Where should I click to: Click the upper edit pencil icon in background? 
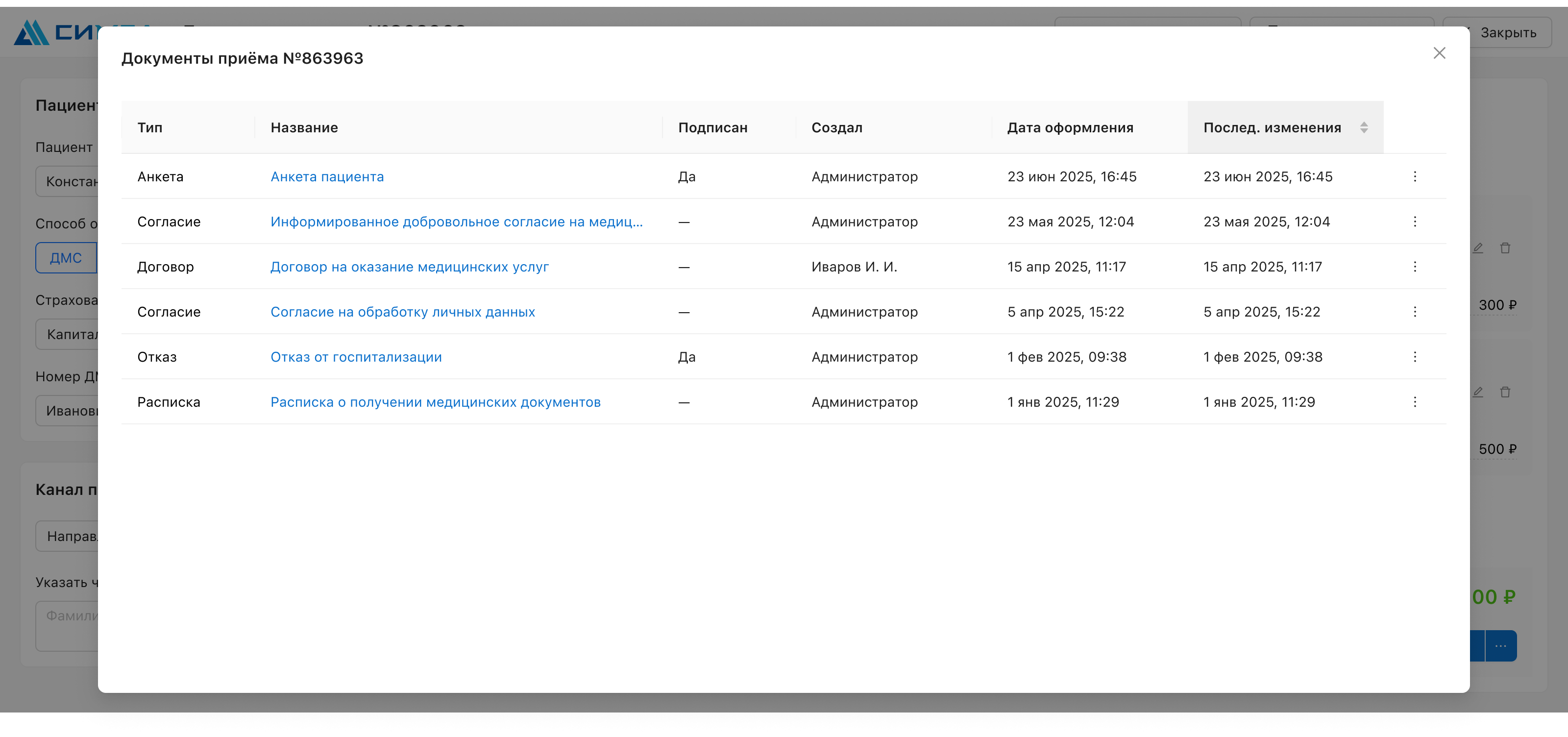(x=1477, y=247)
